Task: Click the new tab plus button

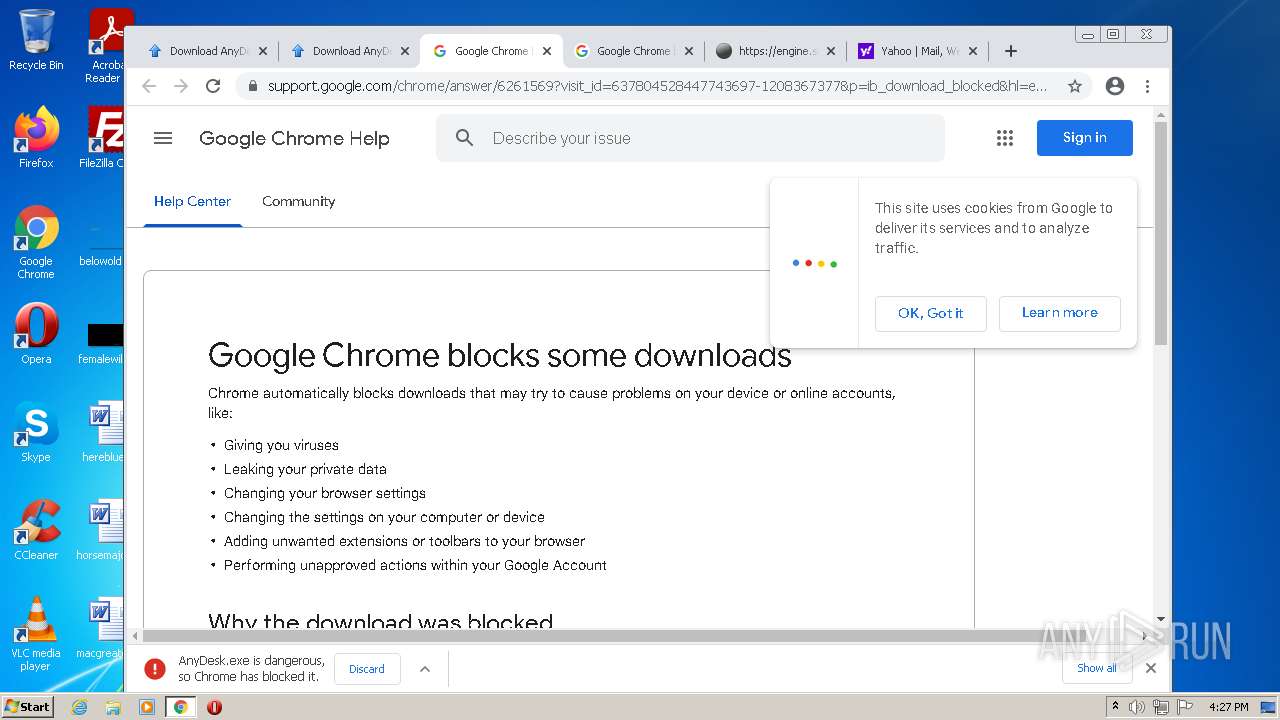Action: coord(1011,51)
